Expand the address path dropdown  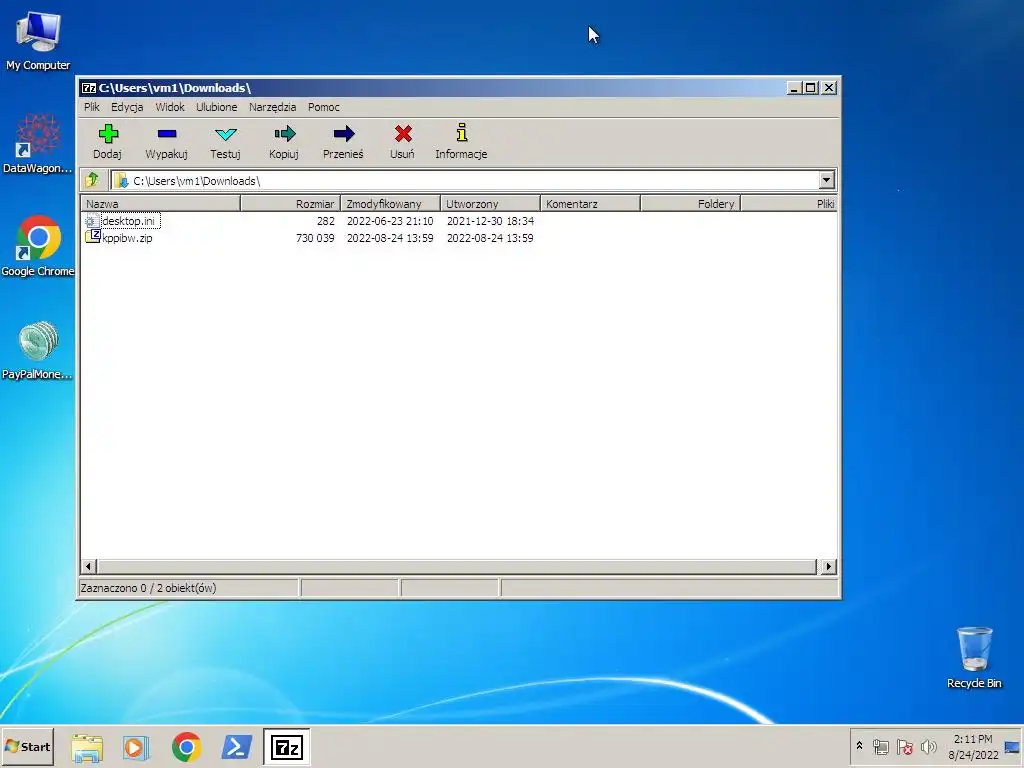coord(827,180)
